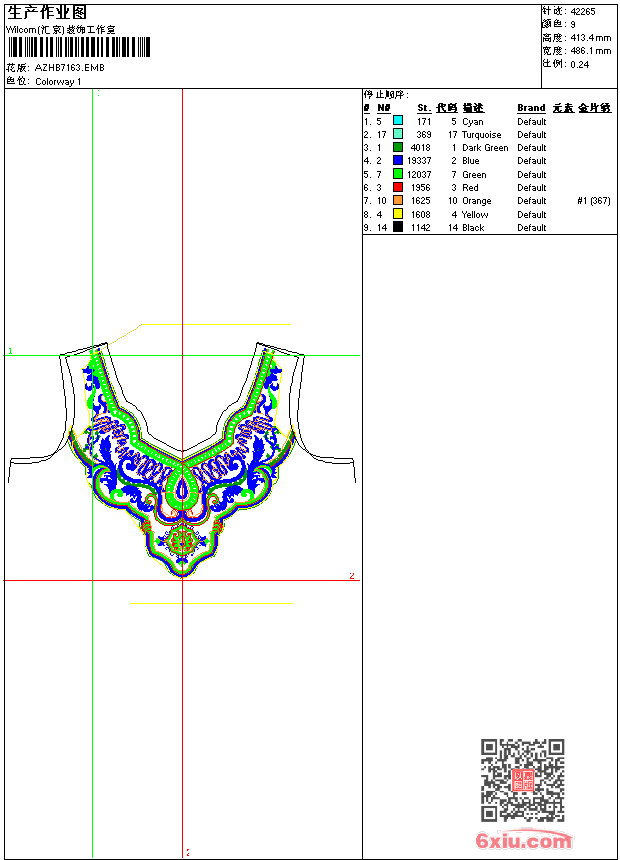Select the Yellow color swatch
The image size is (620, 860).
[x=398, y=214]
